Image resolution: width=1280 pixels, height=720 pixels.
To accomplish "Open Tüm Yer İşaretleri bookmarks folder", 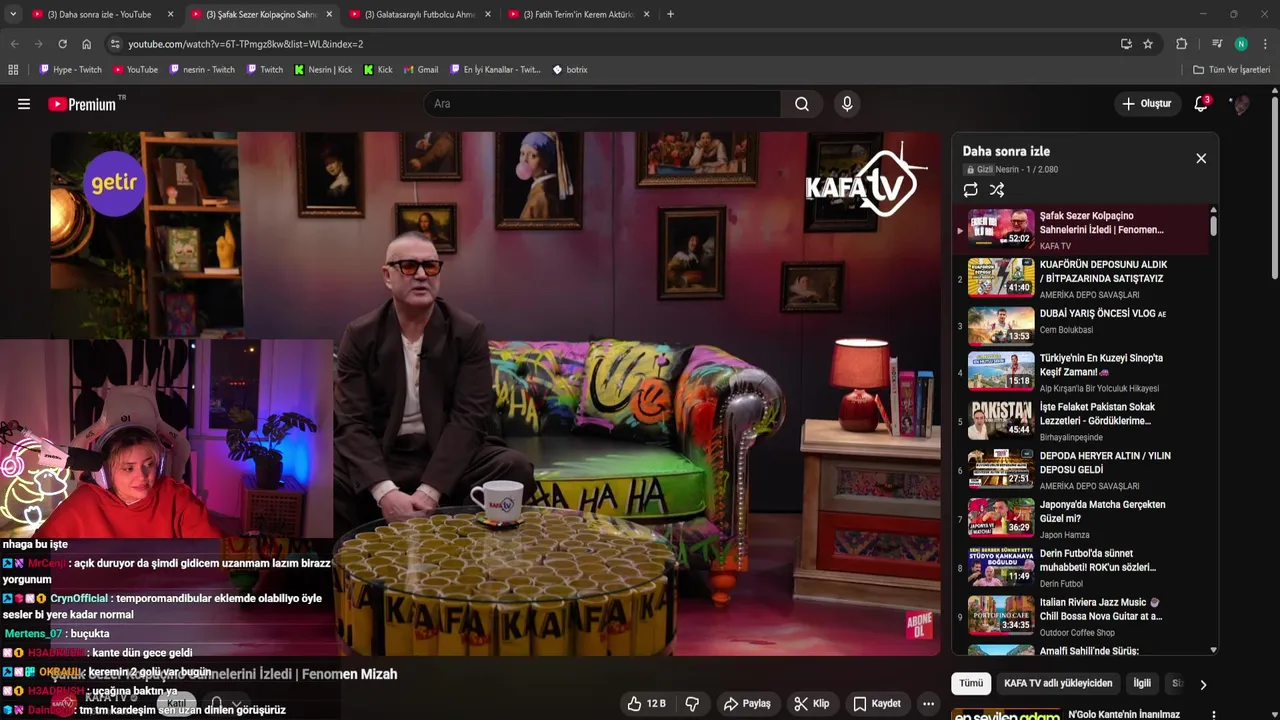I will 1231,70.
